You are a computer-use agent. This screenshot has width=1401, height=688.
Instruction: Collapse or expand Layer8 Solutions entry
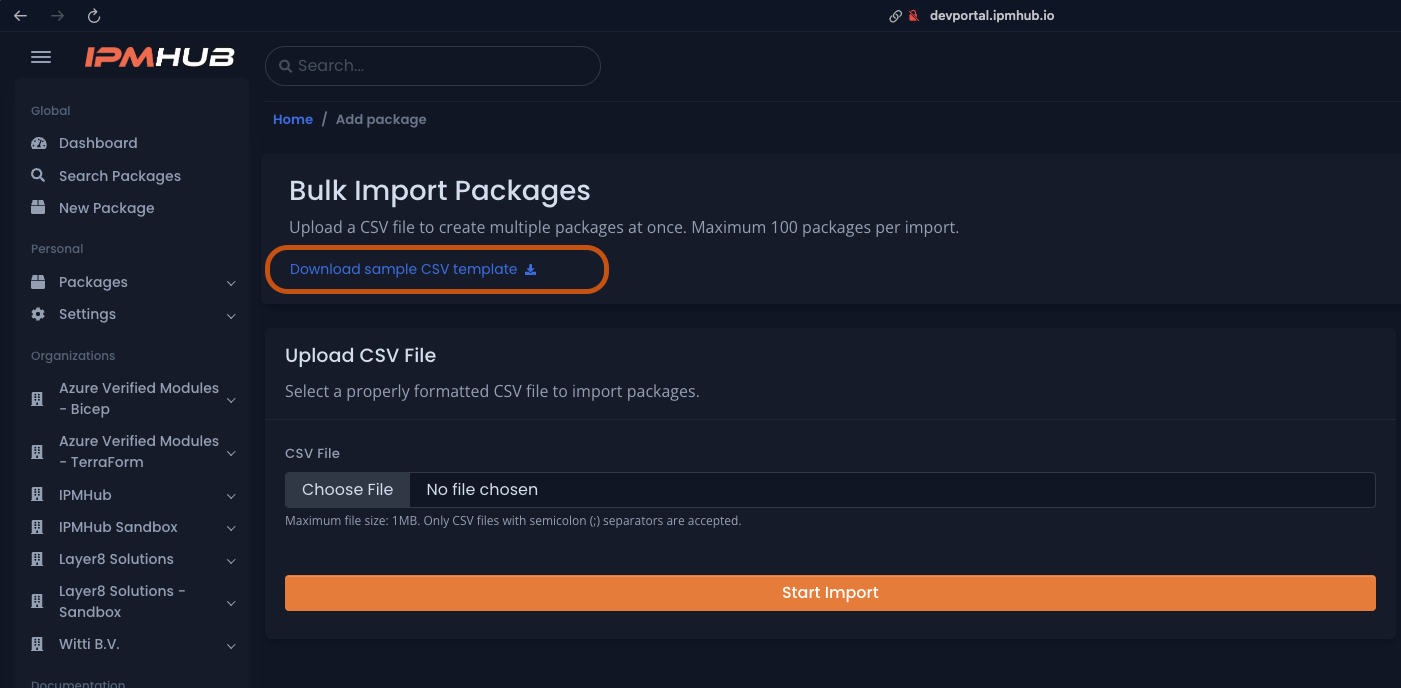pos(231,559)
